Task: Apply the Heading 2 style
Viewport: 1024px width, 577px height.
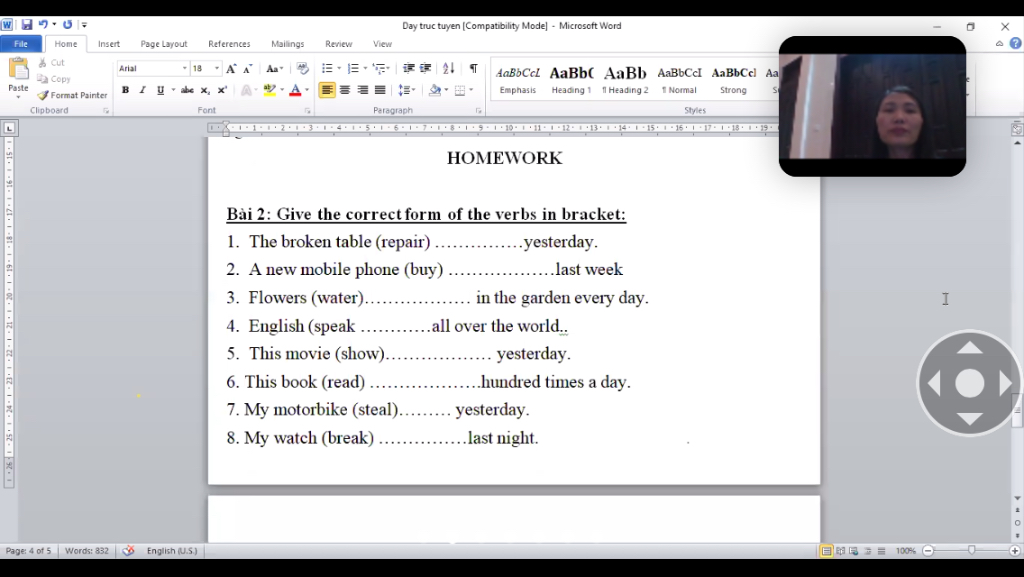Action: [x=625, y=80]
